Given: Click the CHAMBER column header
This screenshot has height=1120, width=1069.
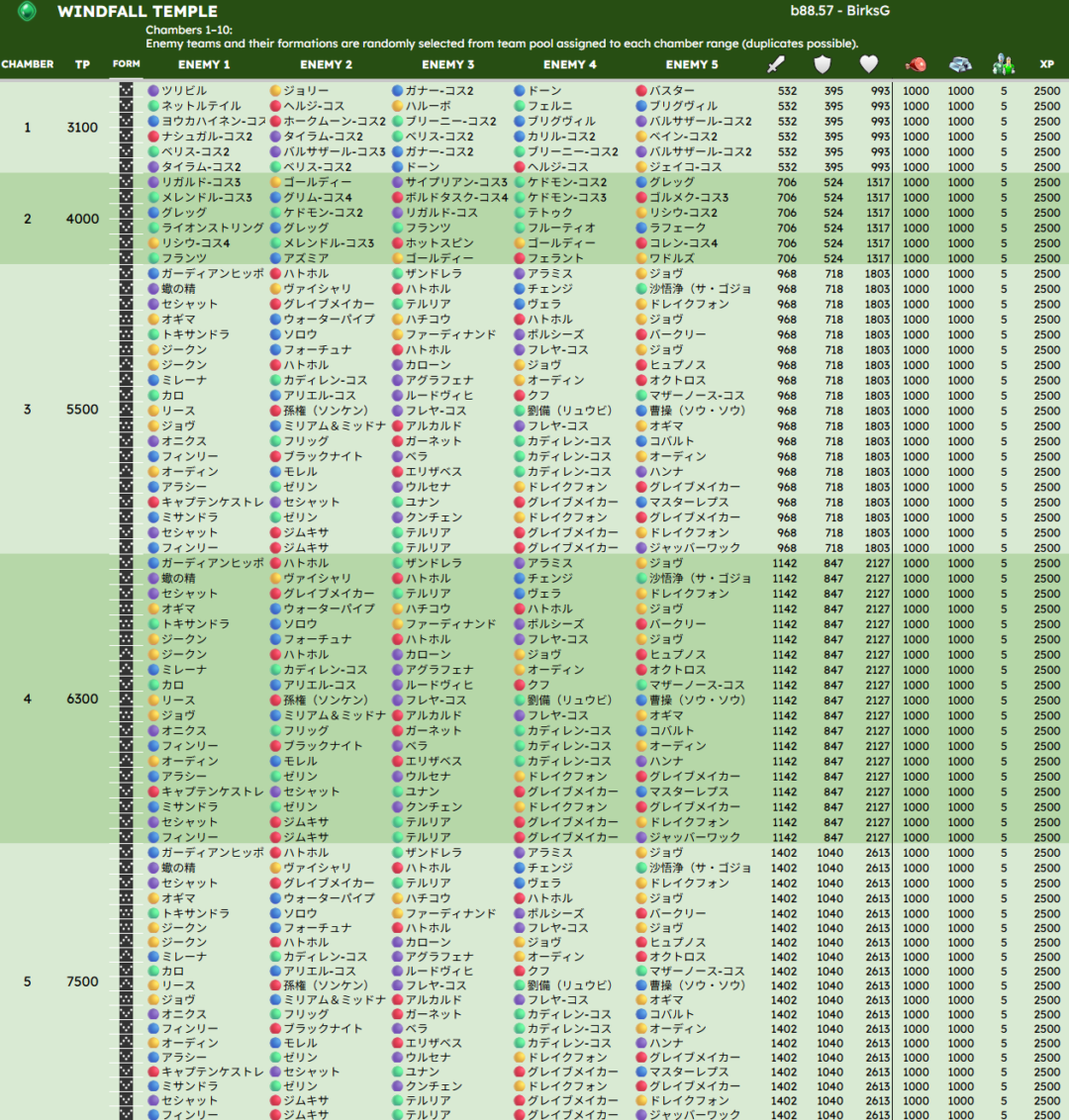Looking at the screenshot, I should pos(27,64).
